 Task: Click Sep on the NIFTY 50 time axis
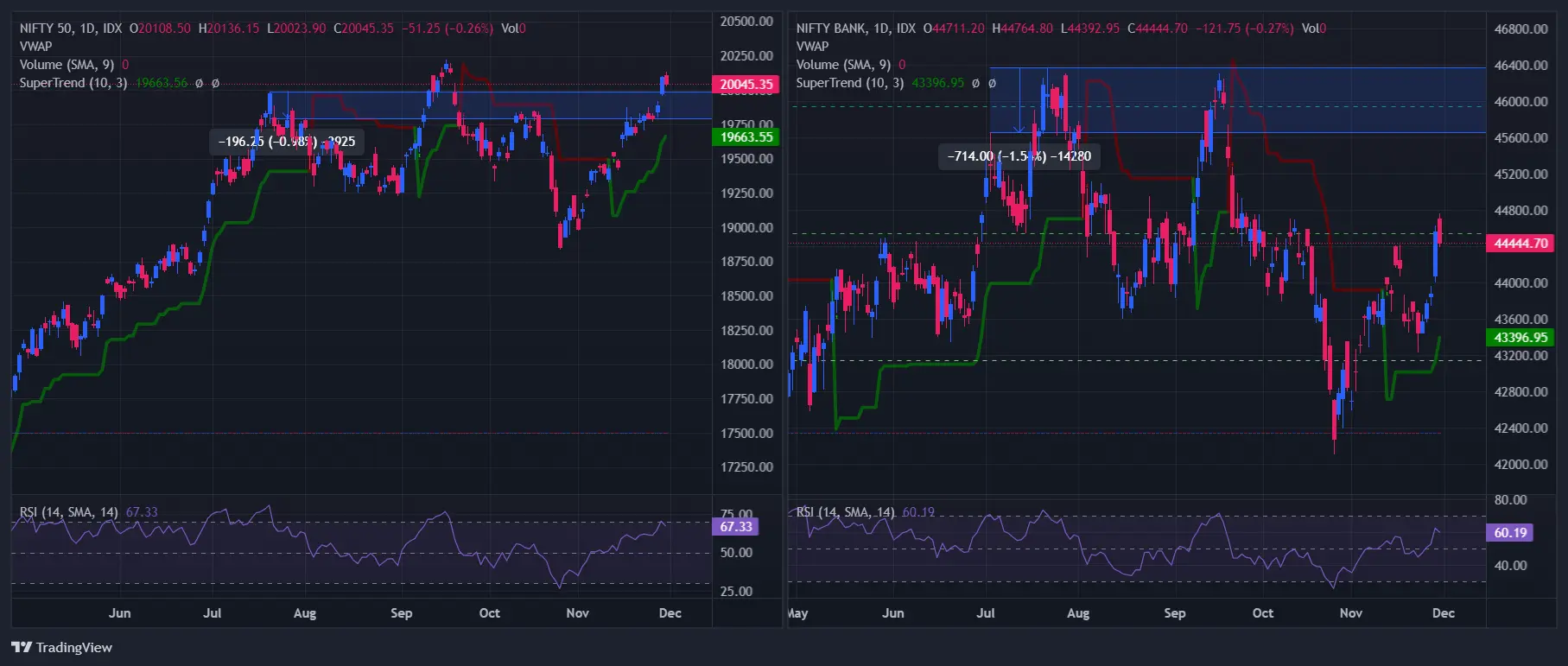(402, 613)
